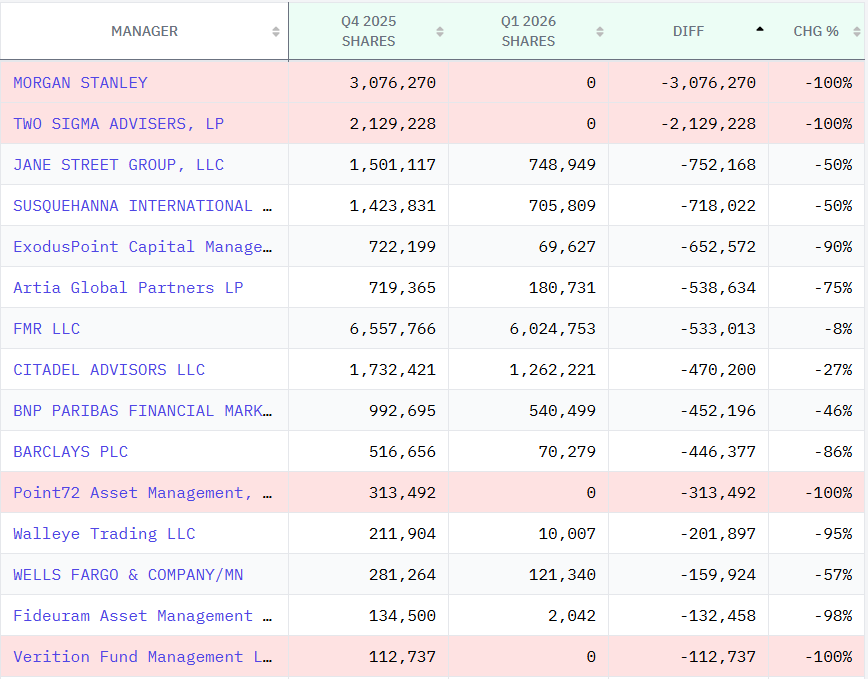Image resolution: width=868 pixels, height=679 pixels.
Task: Select ExodusPoint change -90%
Action: click(833, 246)
